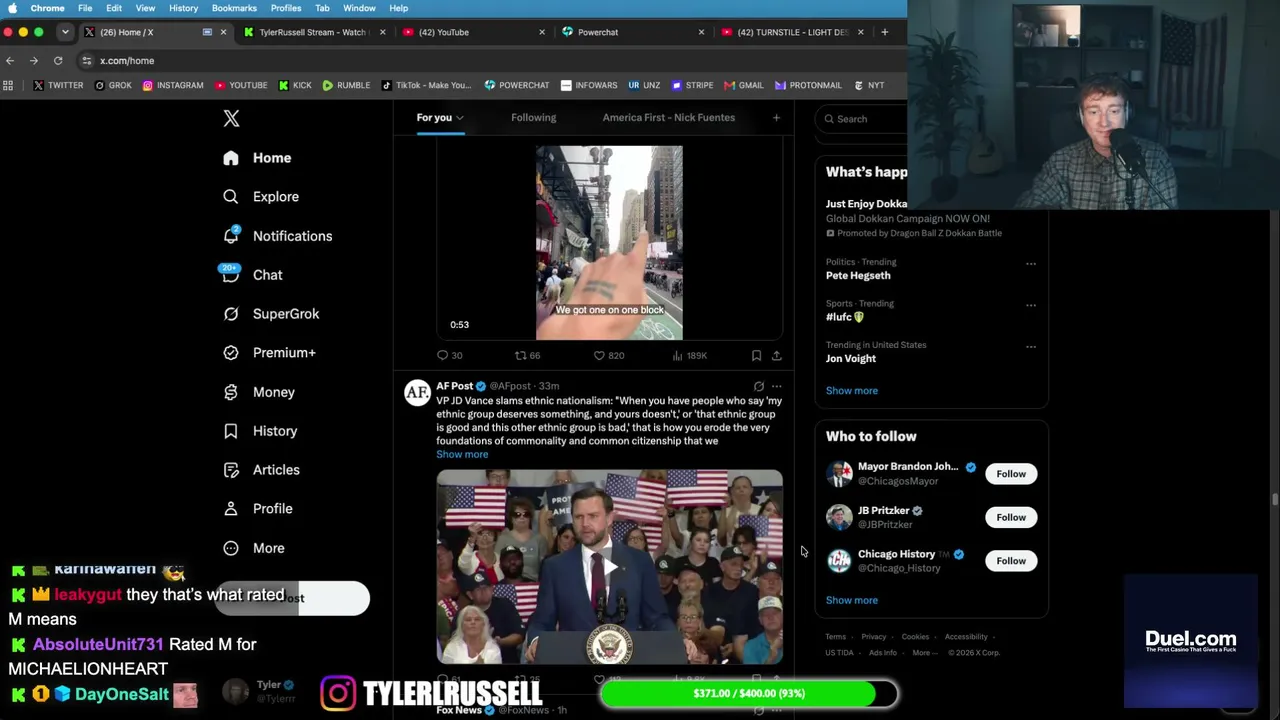Open the Privacy footer link
Viewport: 1280px width, 720px height.
874,637
